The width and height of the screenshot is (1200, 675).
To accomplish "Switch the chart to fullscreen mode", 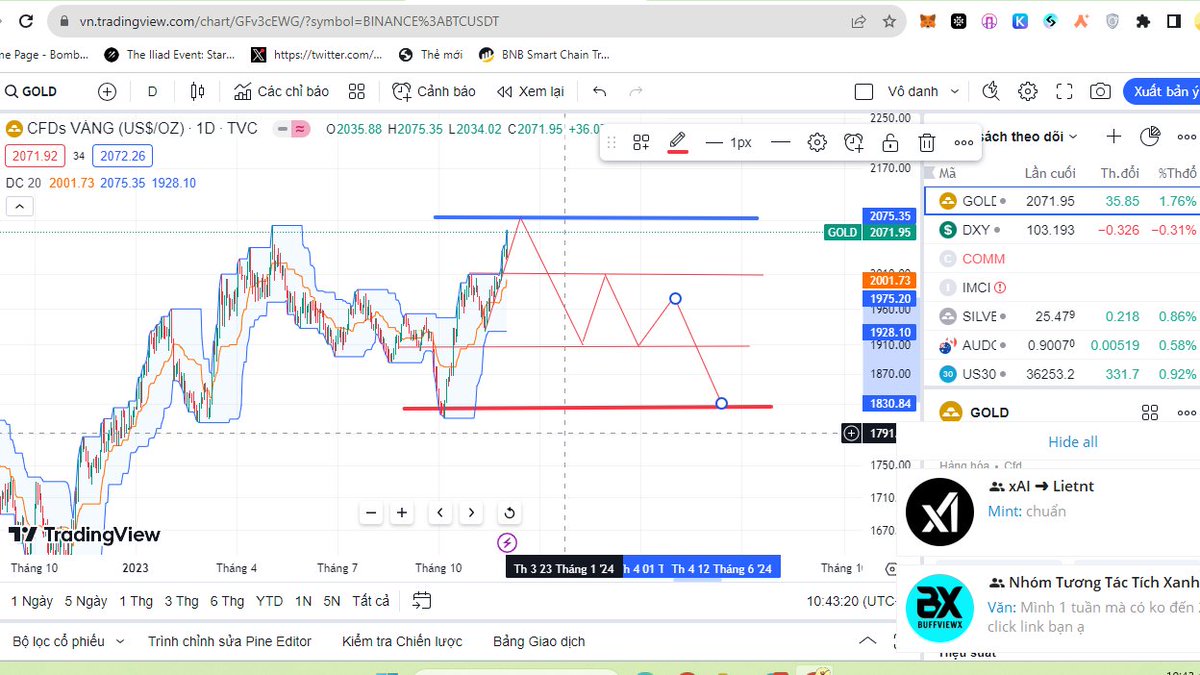I will pos(1064,91).
